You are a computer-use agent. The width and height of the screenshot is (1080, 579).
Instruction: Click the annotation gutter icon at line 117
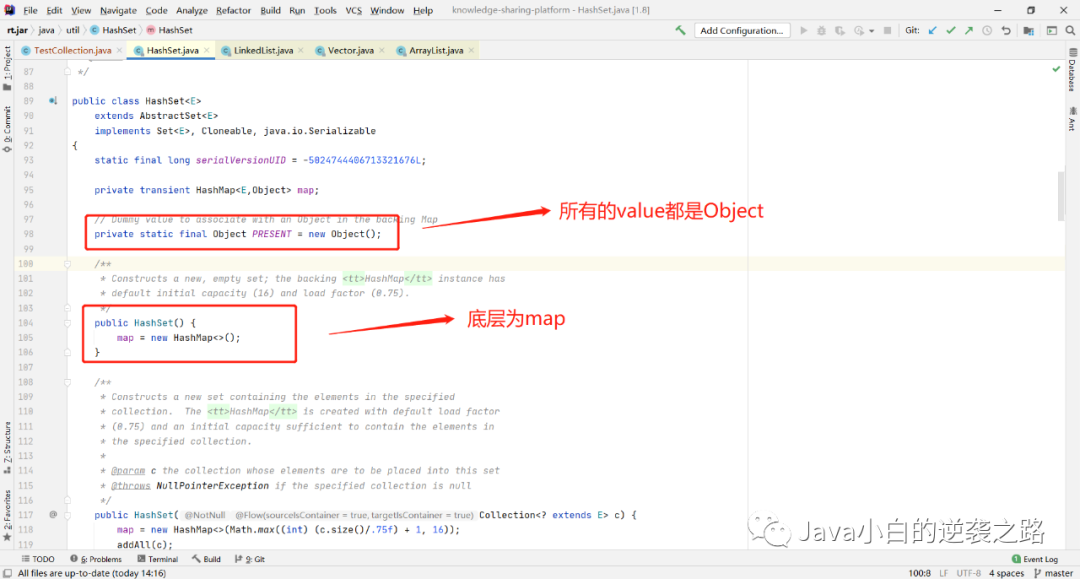pyautogui.click(x=53, y=515)
